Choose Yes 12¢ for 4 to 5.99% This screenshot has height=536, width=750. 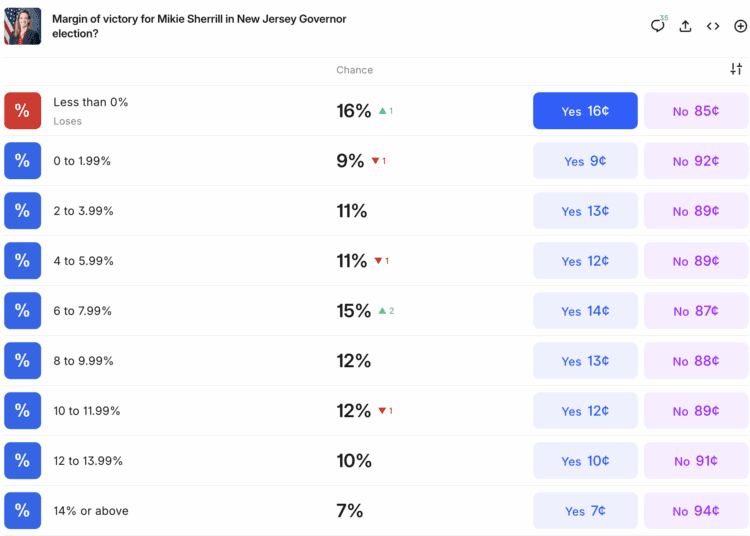pos(585,261)
